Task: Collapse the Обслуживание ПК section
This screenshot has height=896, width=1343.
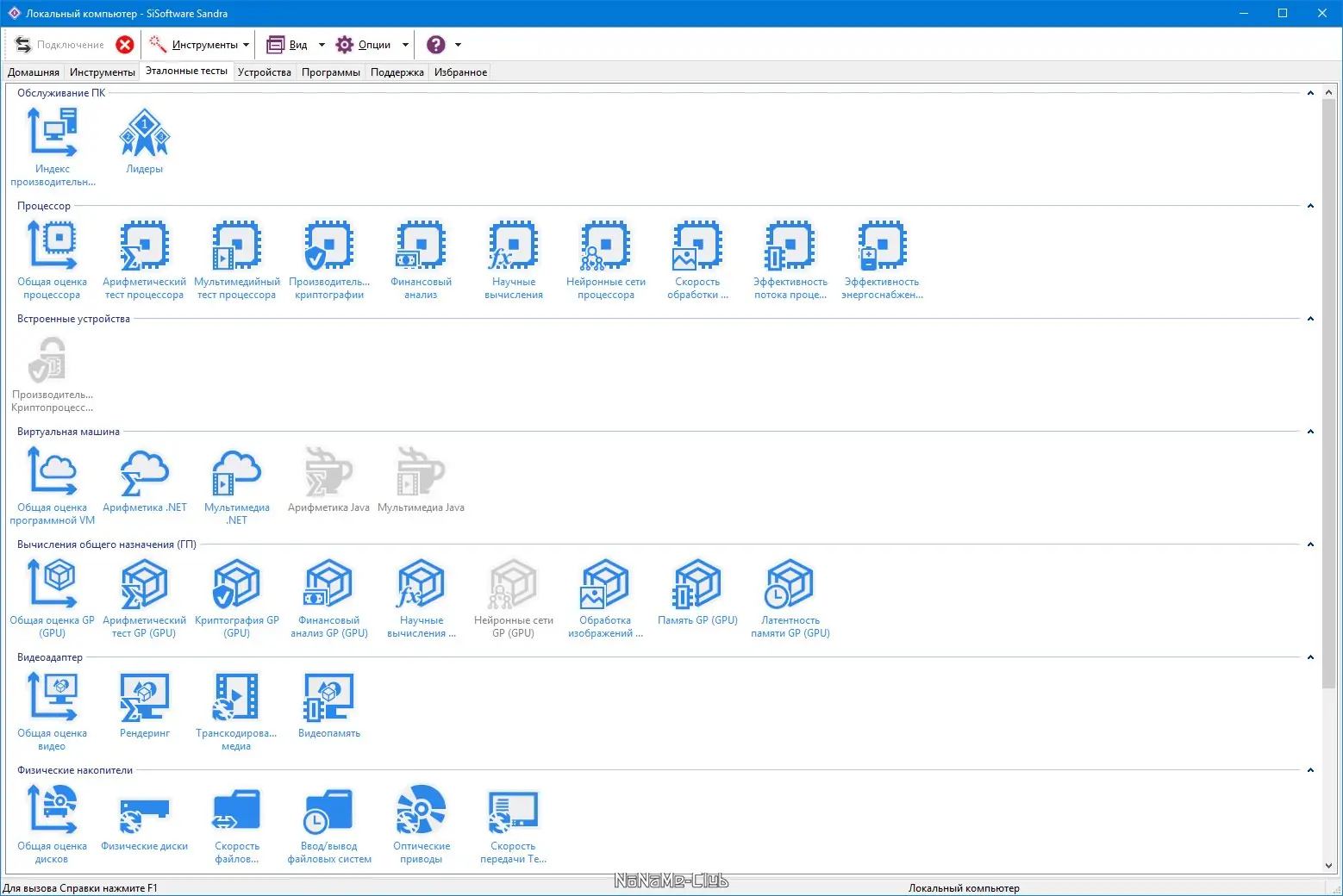Action: (x=1310, y=93)
